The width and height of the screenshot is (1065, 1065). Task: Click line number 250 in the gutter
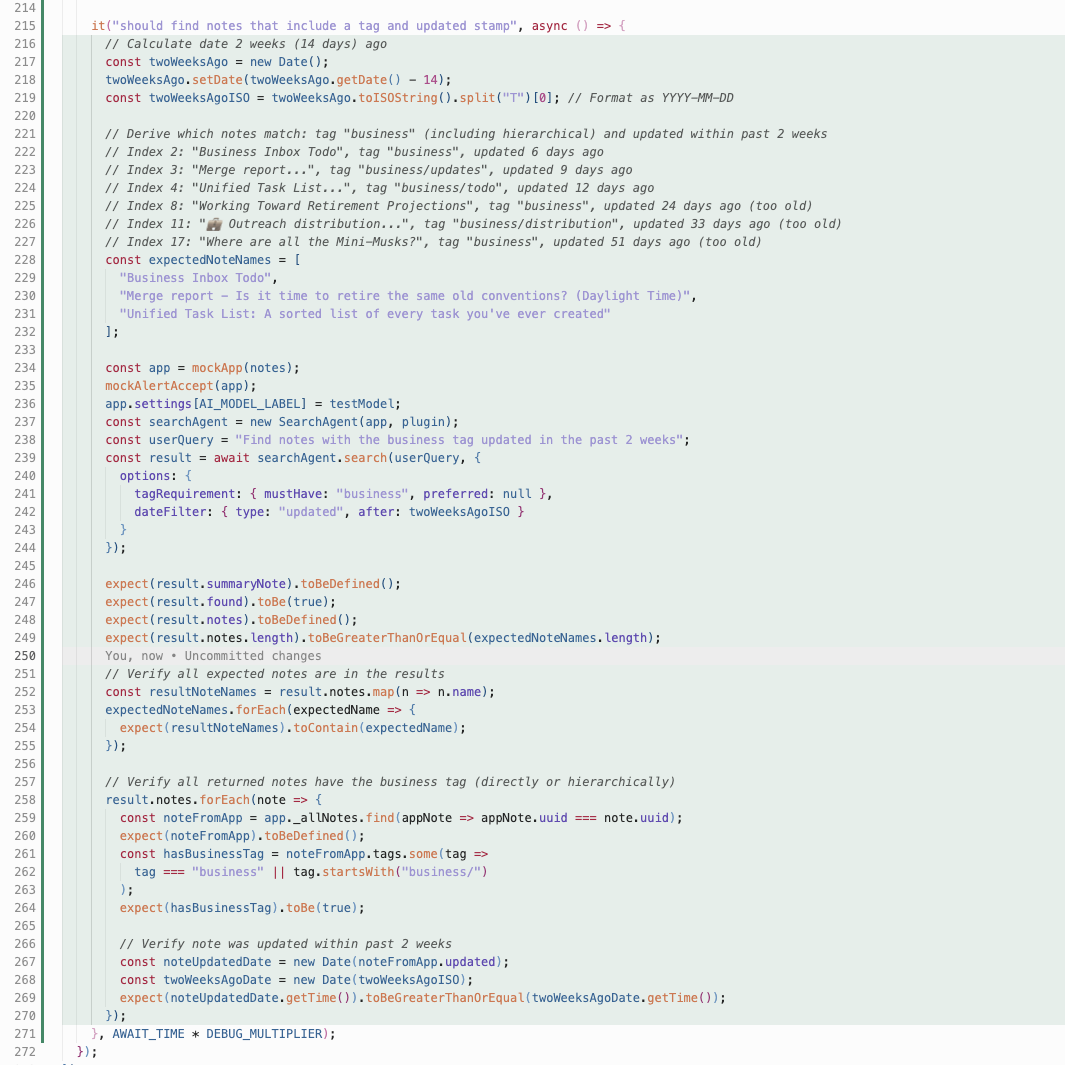25,656
